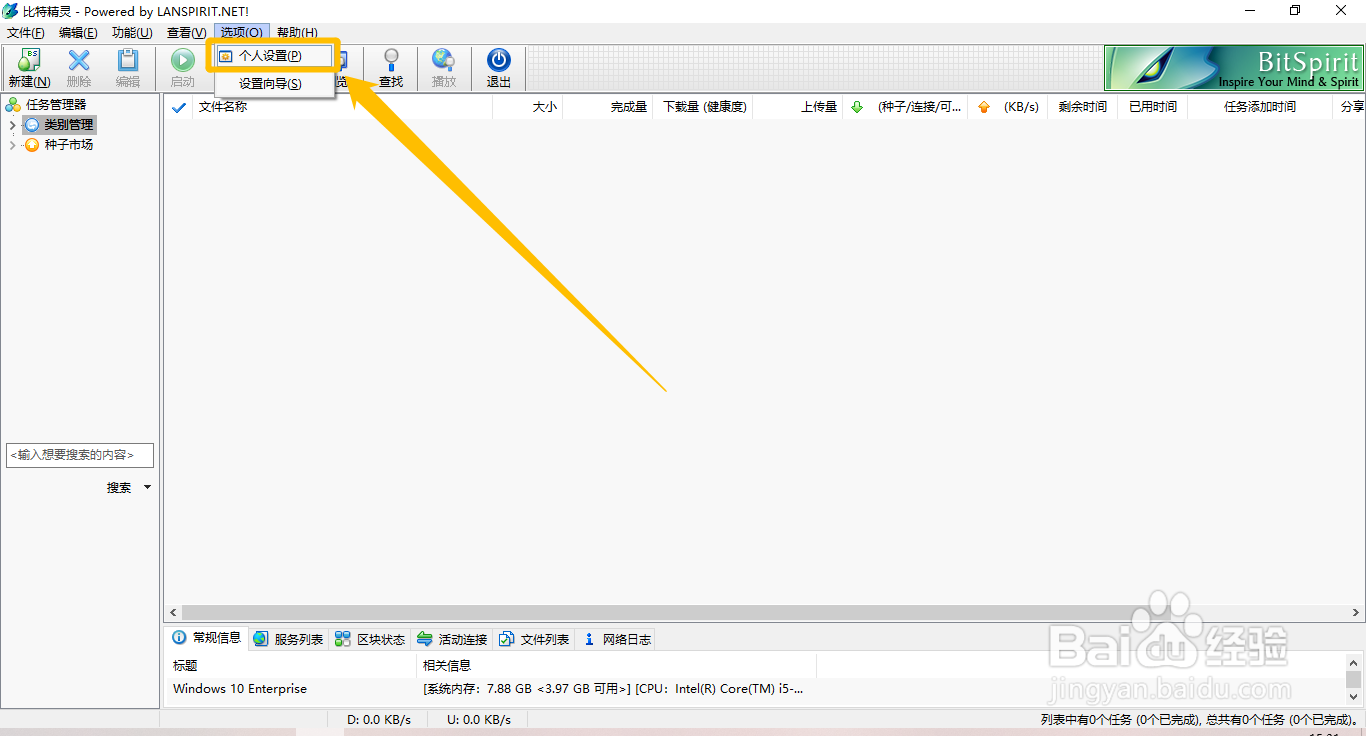Viewport: 1366px width, 736px height.
Task: Expand the 类别管理 tree node arrow
Action: (12, 125)
